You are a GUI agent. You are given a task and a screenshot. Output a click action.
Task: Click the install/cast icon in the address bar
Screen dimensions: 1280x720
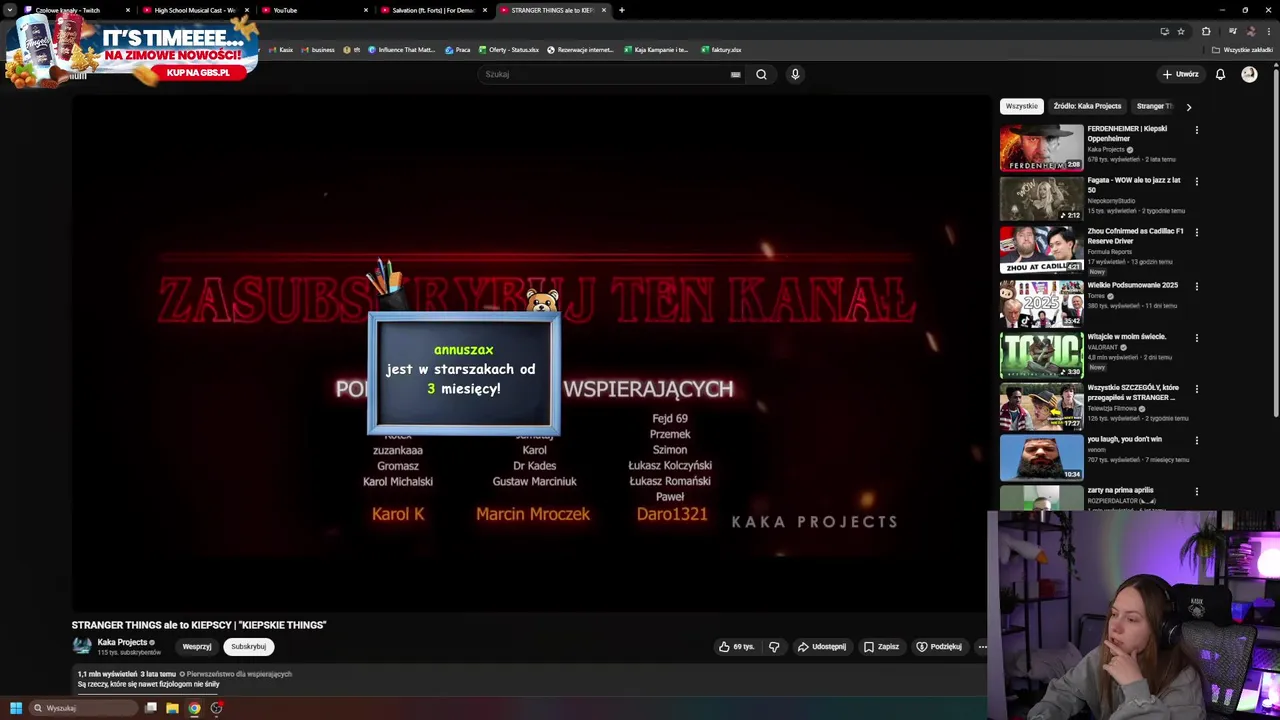coord(1164,31)
